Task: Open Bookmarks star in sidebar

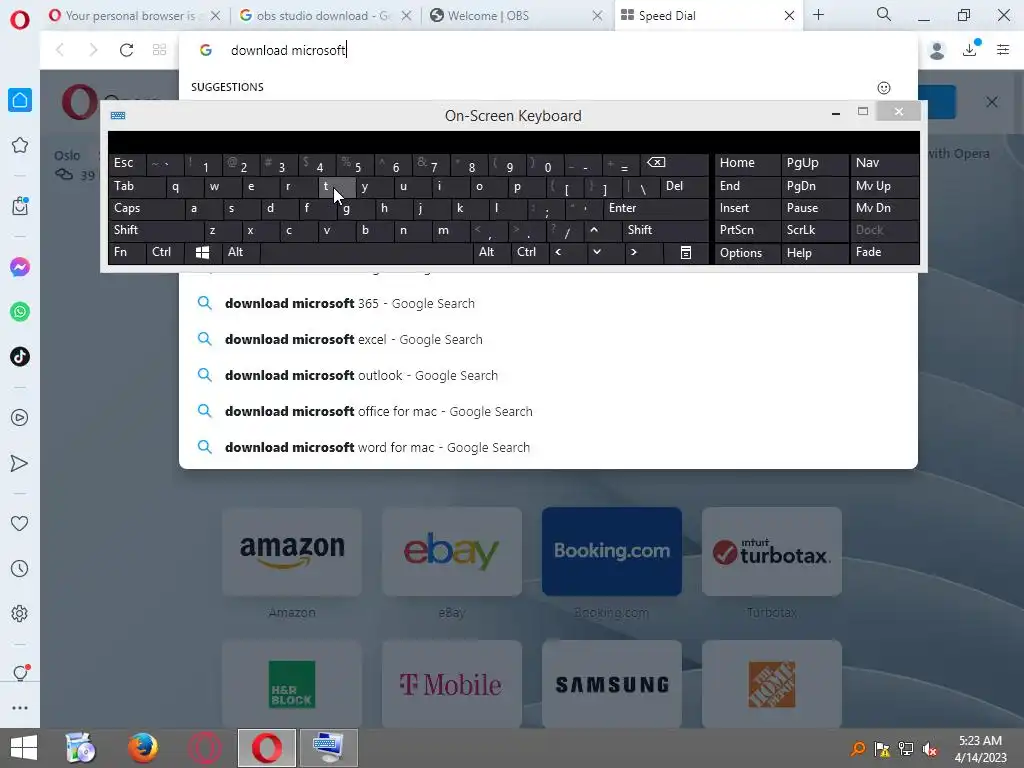Action: tap(20, 145)
